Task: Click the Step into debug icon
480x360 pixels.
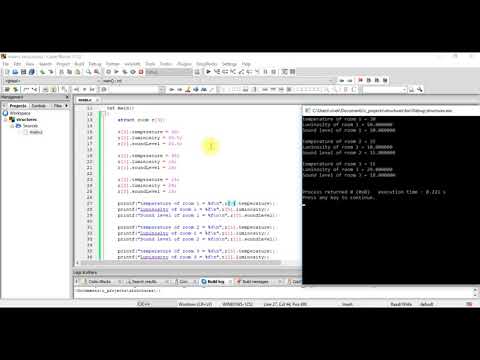Action: coord(233,72)
